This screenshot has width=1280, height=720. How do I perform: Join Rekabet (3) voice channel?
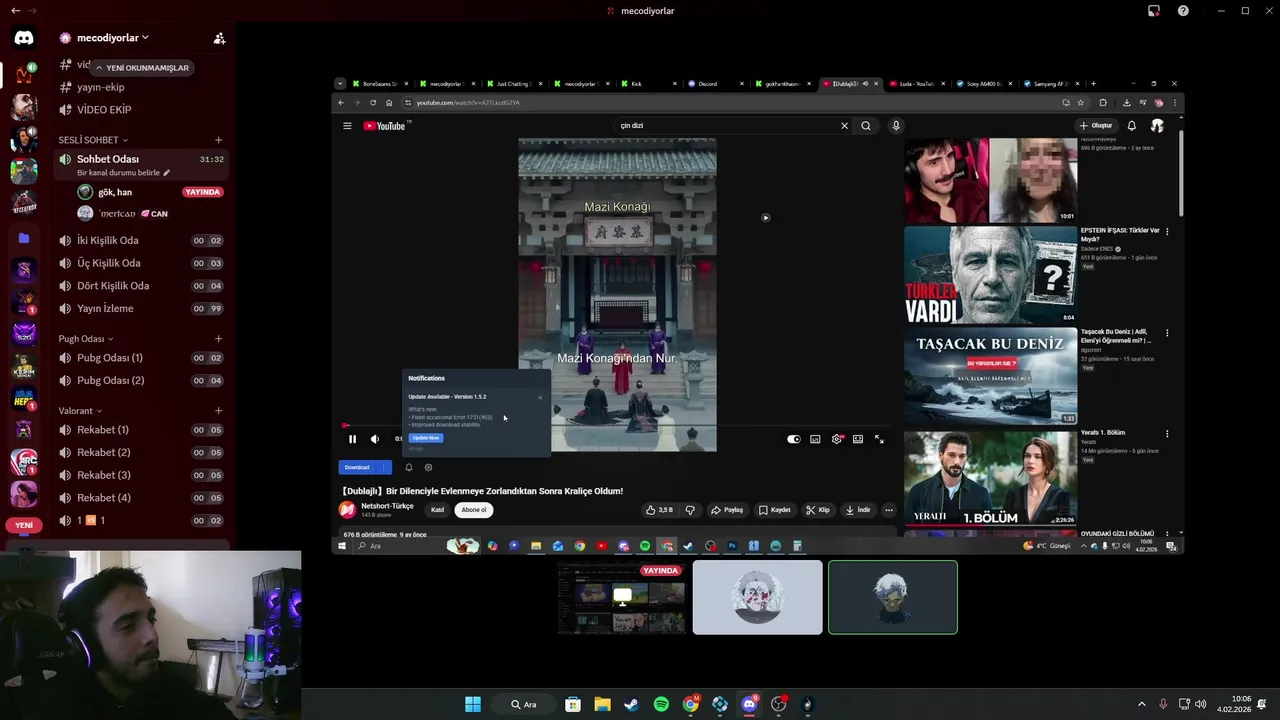coord(141,475)
